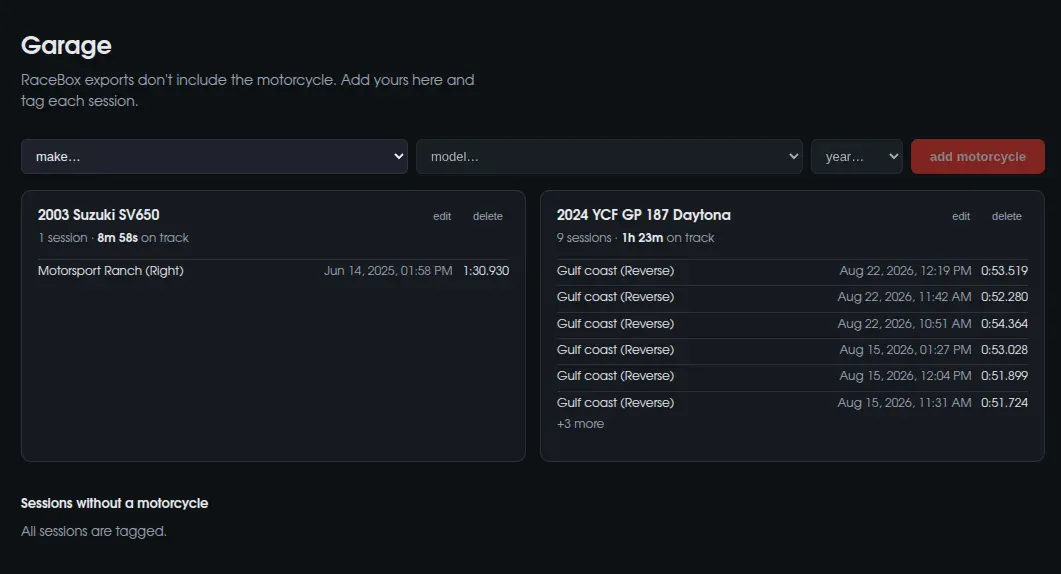Image resolution: width=1061 pixels, height=574 pixels.
Task: Open the Motorsport Ranch (Right) session
Action: click(273, 271)
